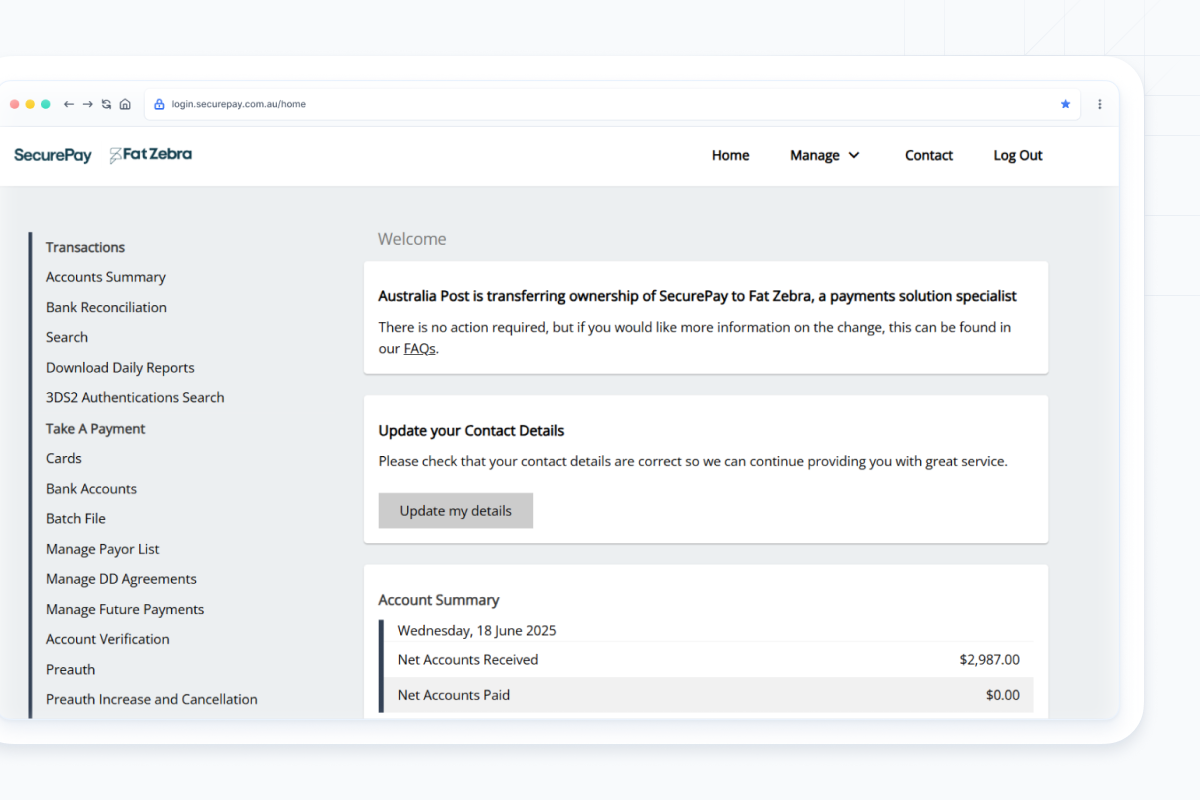Expand the Manage dropdown menu

pos(825,155)
